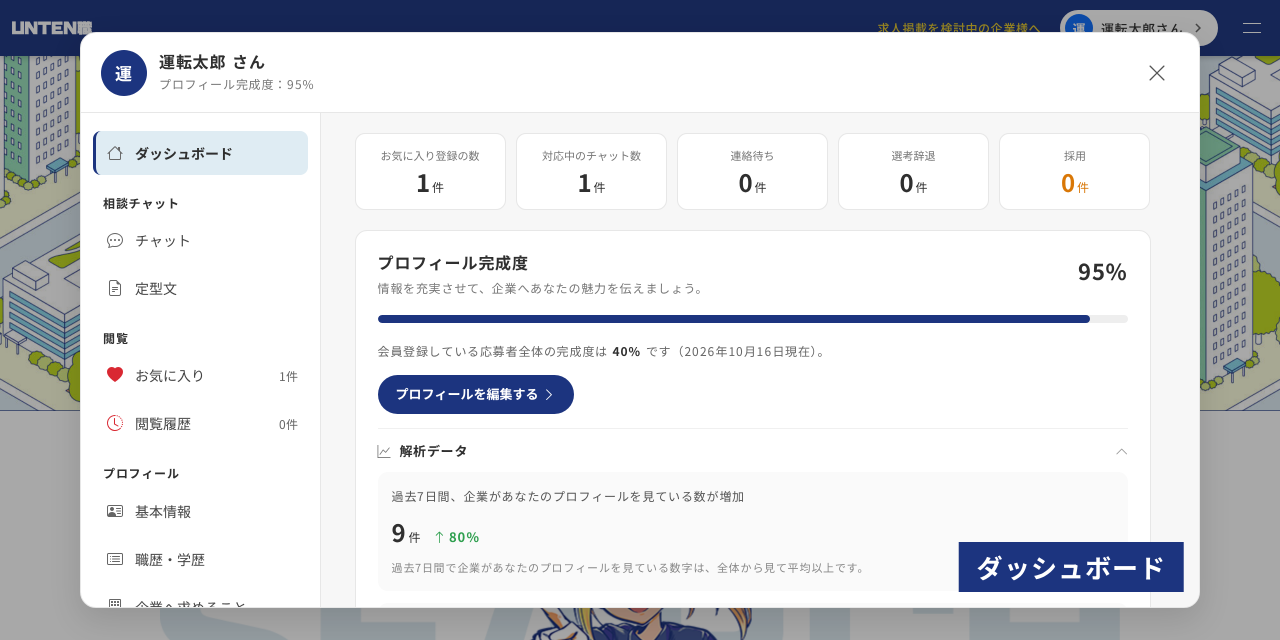Open 定型文 in the sidebar
The width and height of the screenshot is (1280, 640).
201,288
